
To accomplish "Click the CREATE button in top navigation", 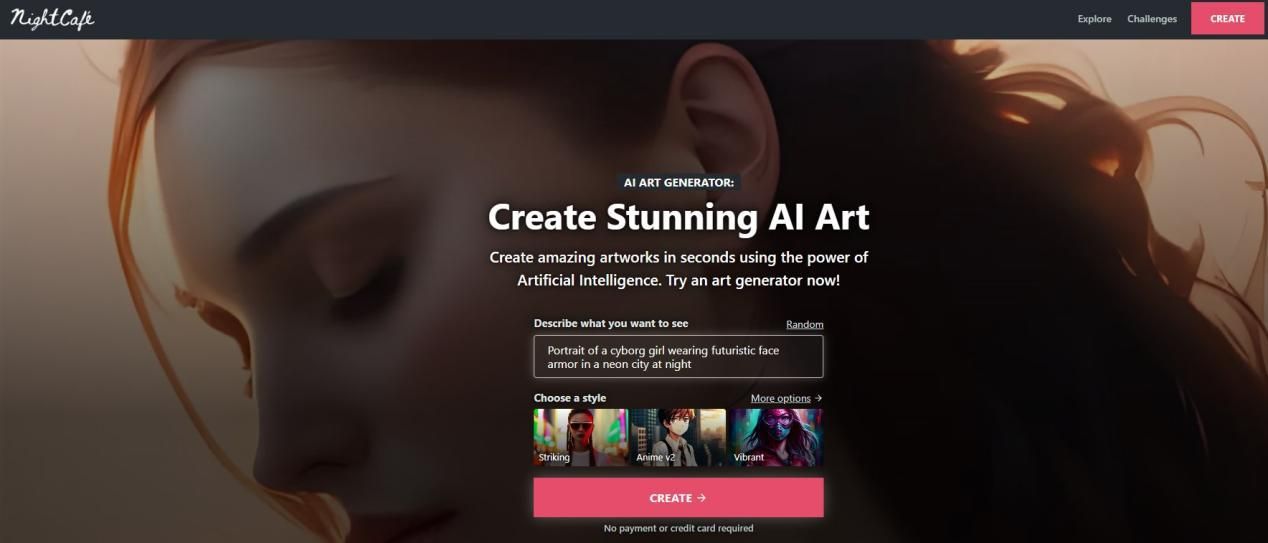I will coord(1227,19).
